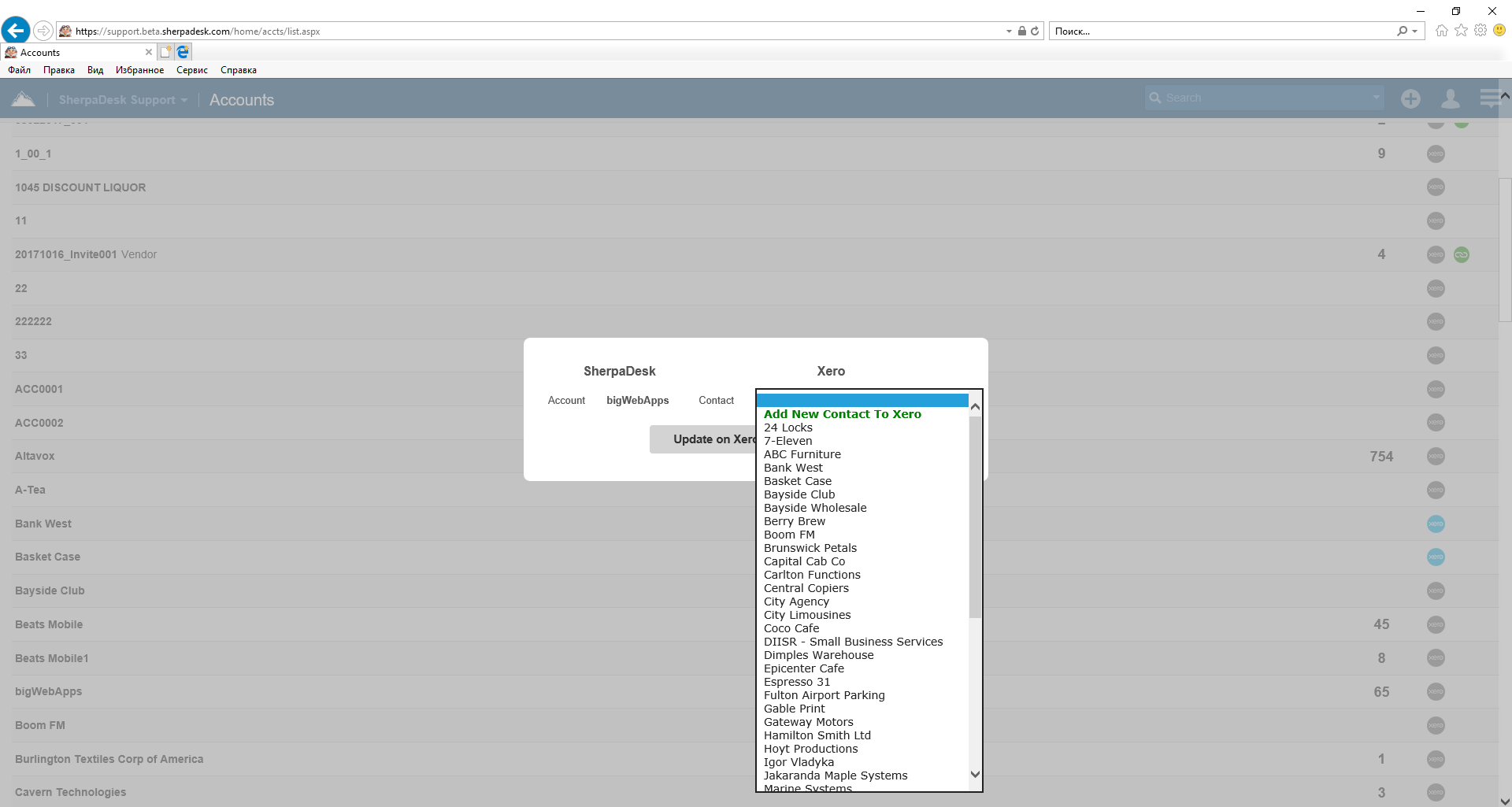Click the Xero icon for Altavox row
This screenshot has height=807, width=1512.
[1436, 456]
